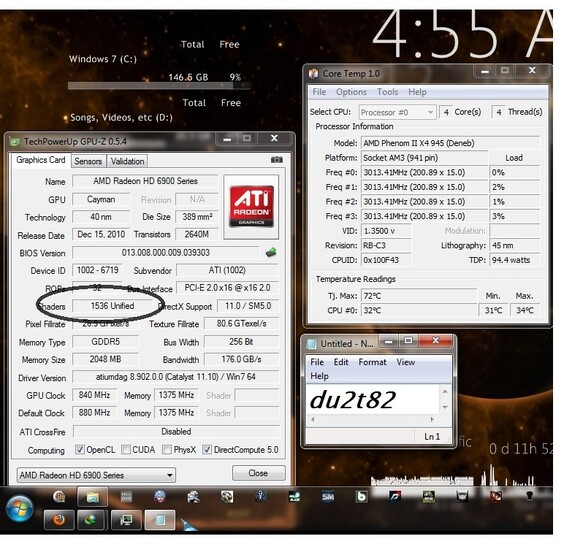The image size is (564, 547).
Task: Click the BIOS Version field 013.008.000.009.039303
Action: pos(165,252)
